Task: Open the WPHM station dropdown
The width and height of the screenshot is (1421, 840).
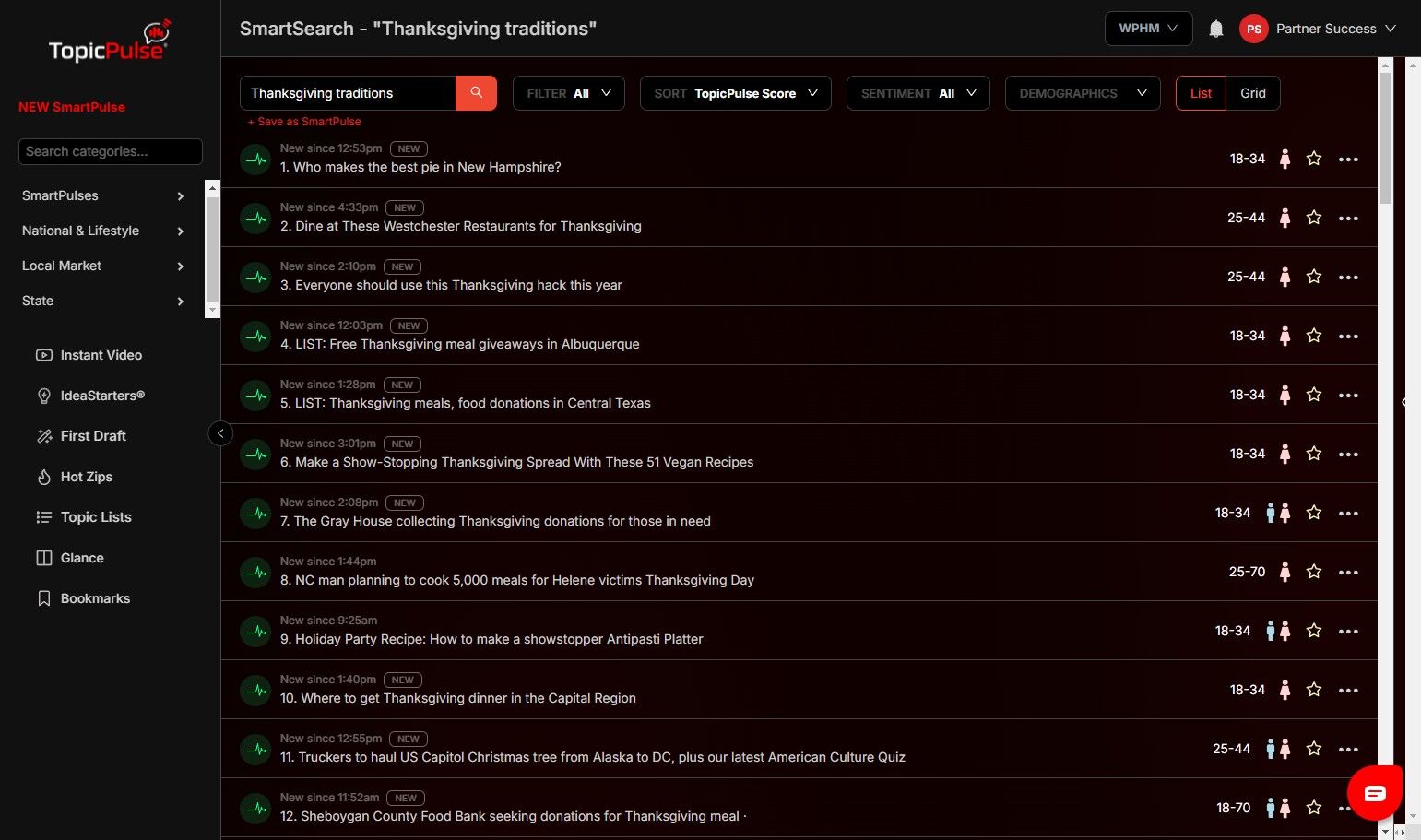Action: [x=1148, y=29]
